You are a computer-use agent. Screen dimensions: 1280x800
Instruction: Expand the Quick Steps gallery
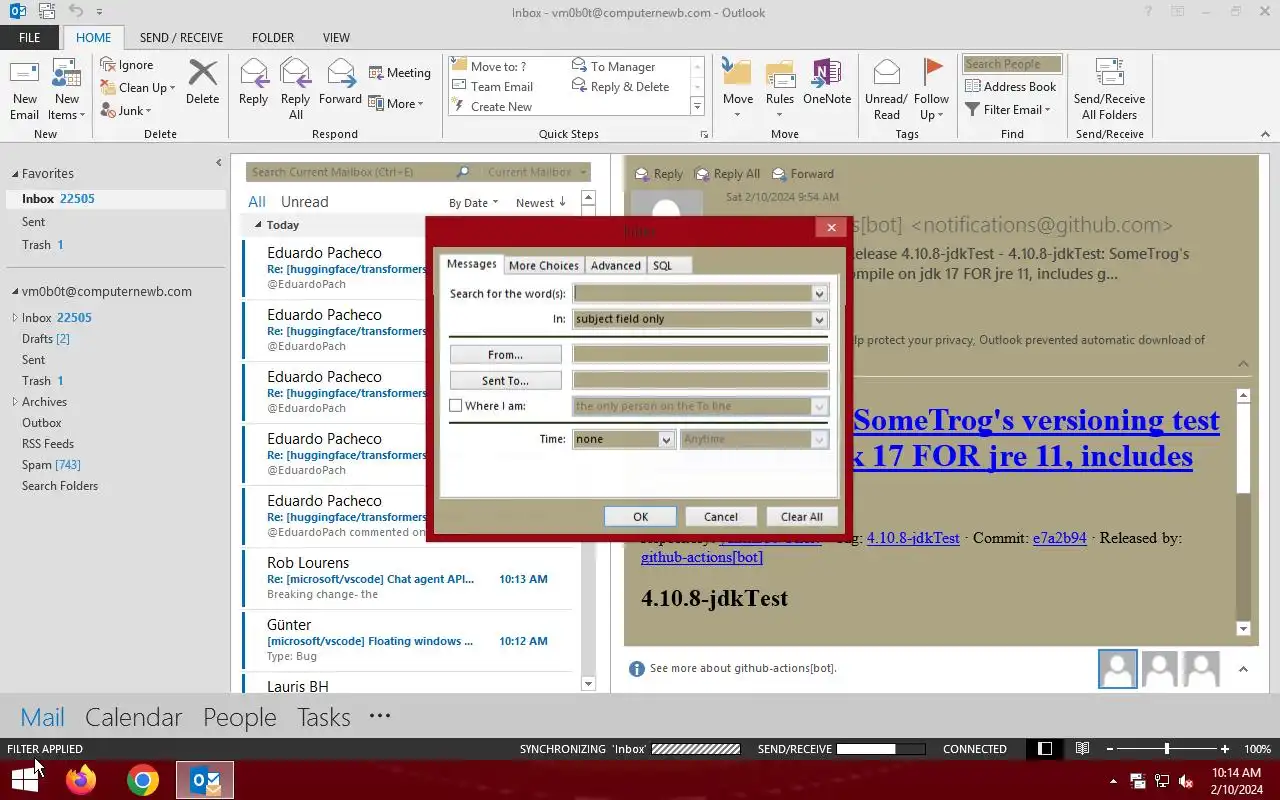tap(697, 107)
